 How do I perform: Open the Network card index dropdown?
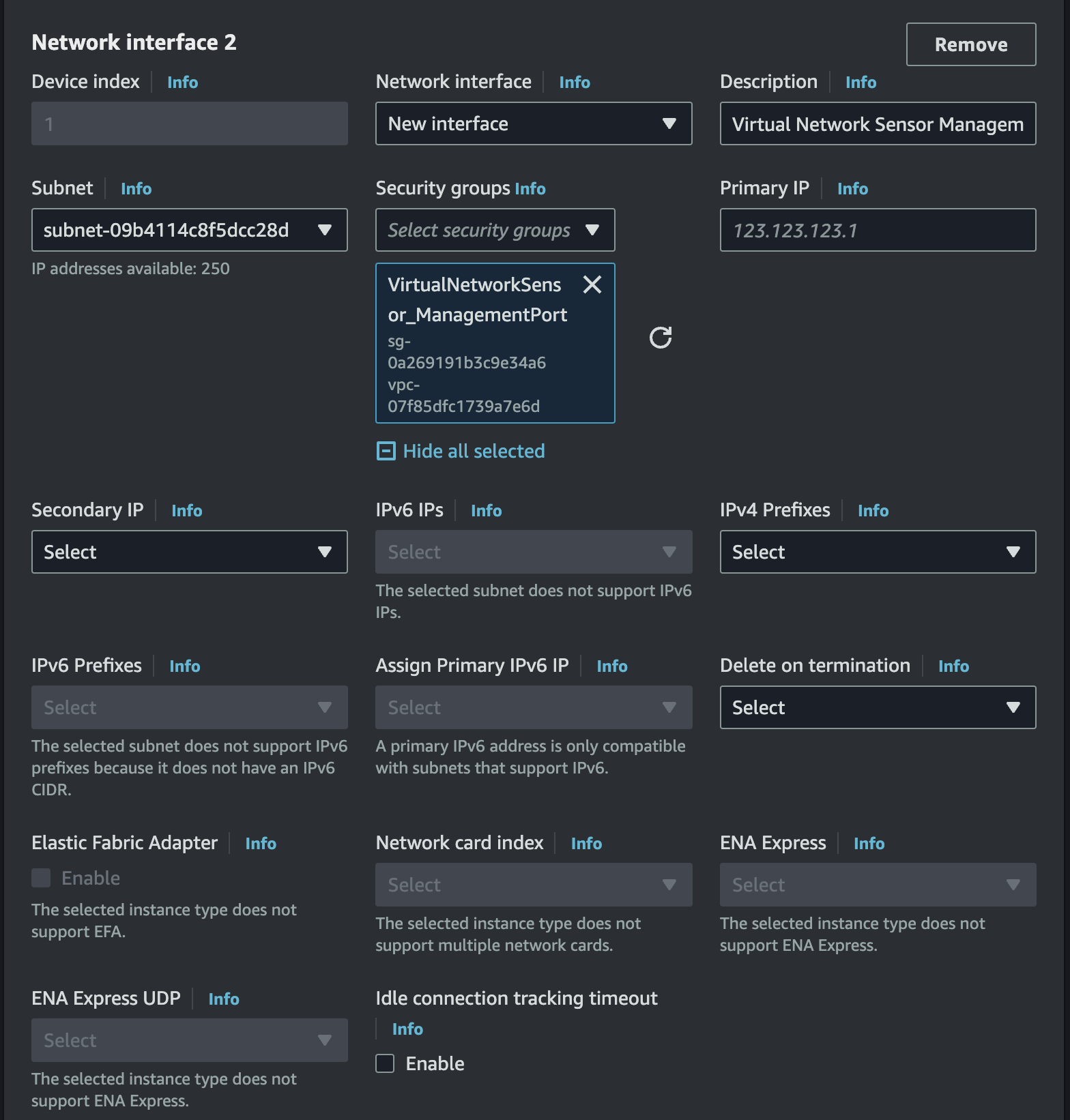[x=534, y=885]
